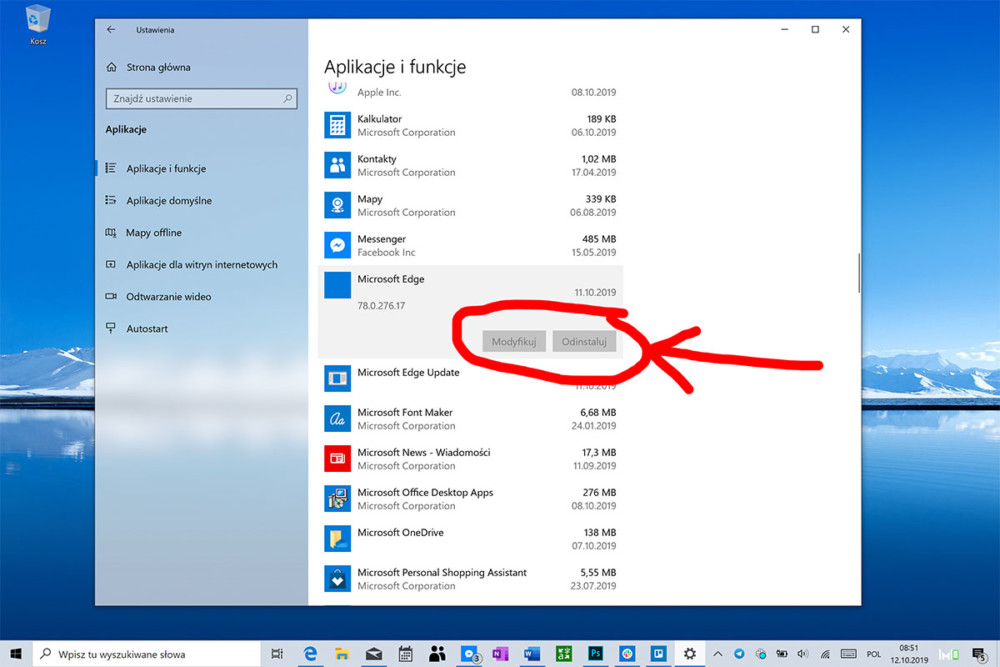Click the Kalkulator app icon
This screenshot has height=667, width=1000.
[337, 125]
